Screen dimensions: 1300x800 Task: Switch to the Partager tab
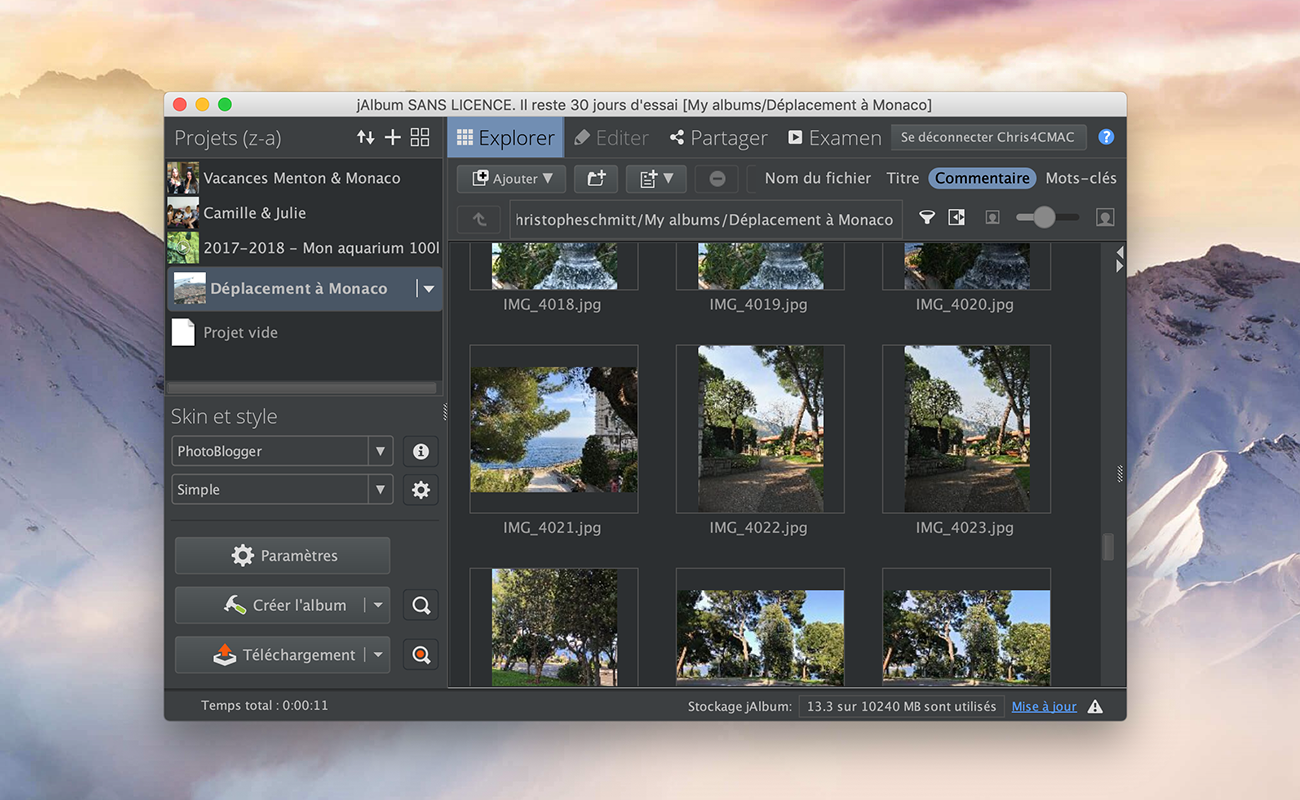click(718, 138)
